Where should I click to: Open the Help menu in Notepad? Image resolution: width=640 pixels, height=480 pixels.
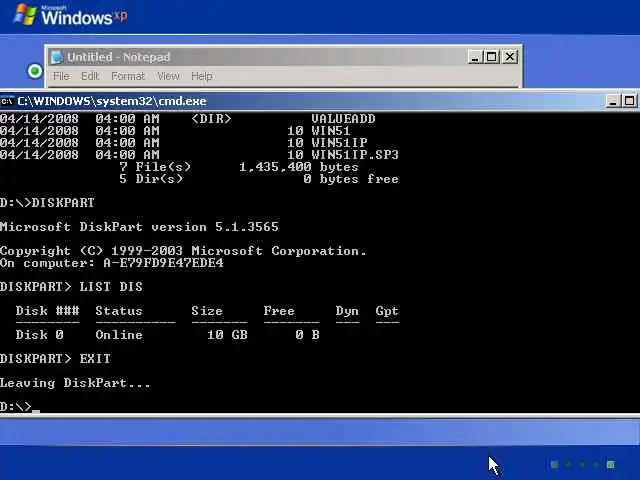202,76
